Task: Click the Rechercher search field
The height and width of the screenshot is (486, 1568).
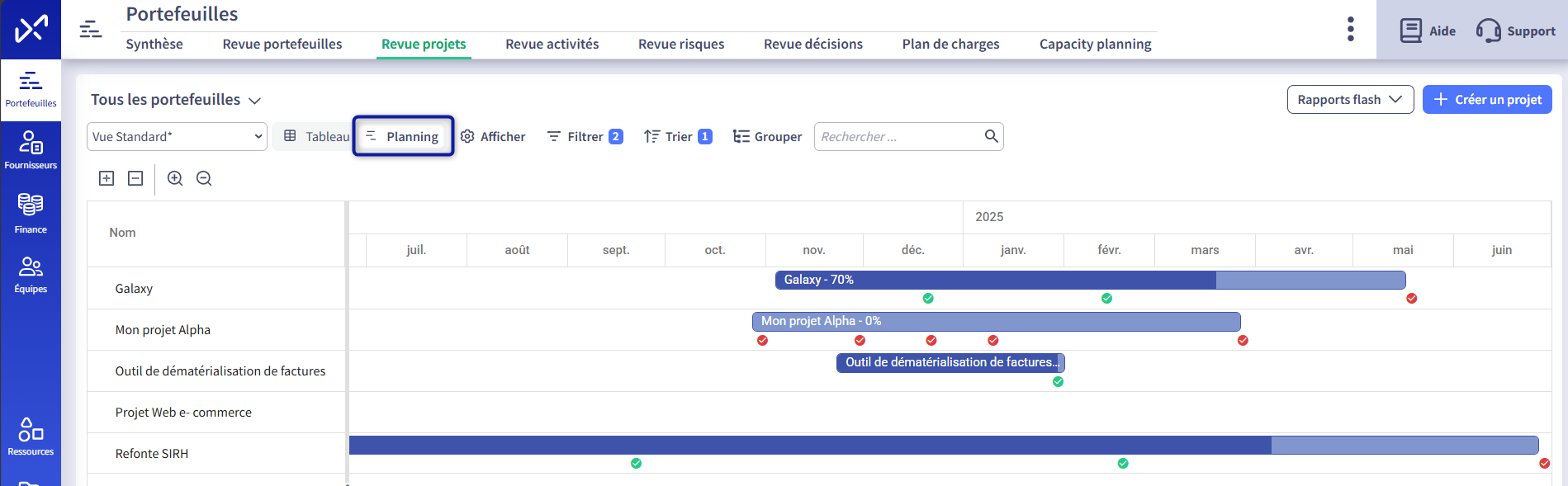Action: pos(897,137)
